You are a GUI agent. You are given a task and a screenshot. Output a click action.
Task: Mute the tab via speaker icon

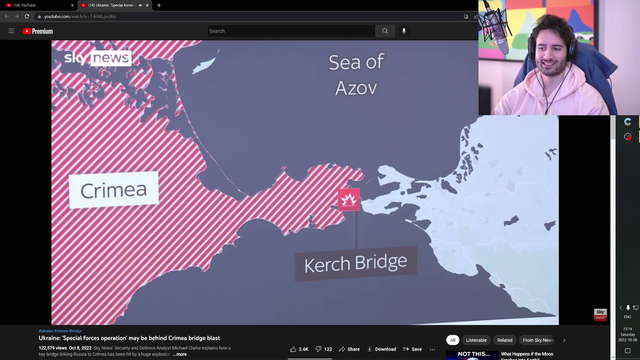[140, 5]
